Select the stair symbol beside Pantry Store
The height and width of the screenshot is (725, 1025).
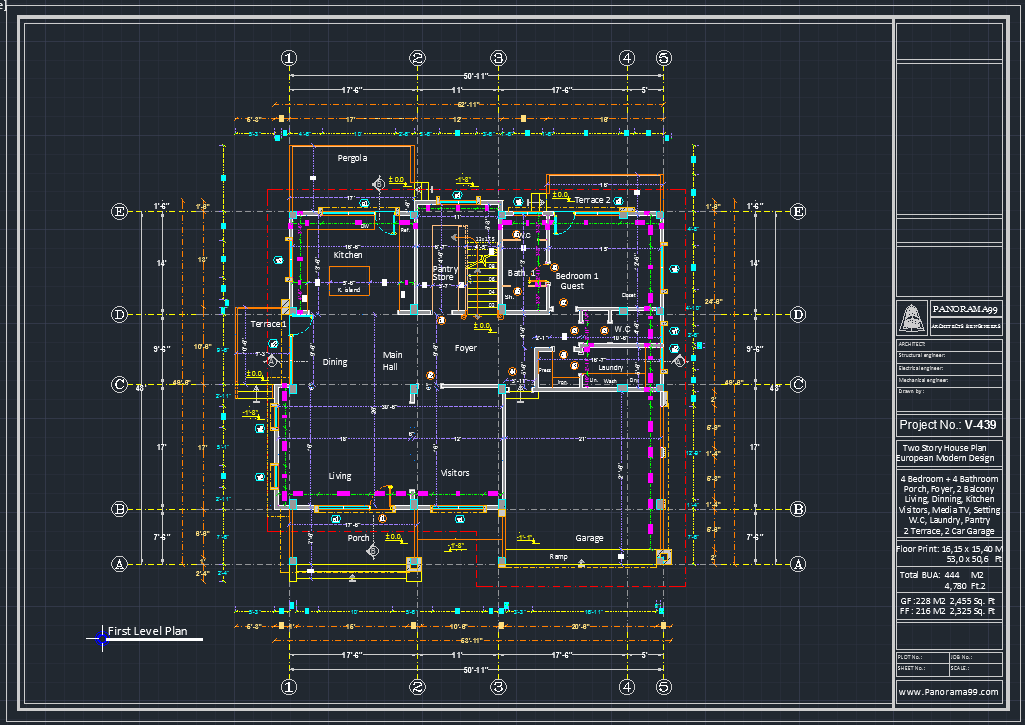pyautogui.click(x=482, y=278)
